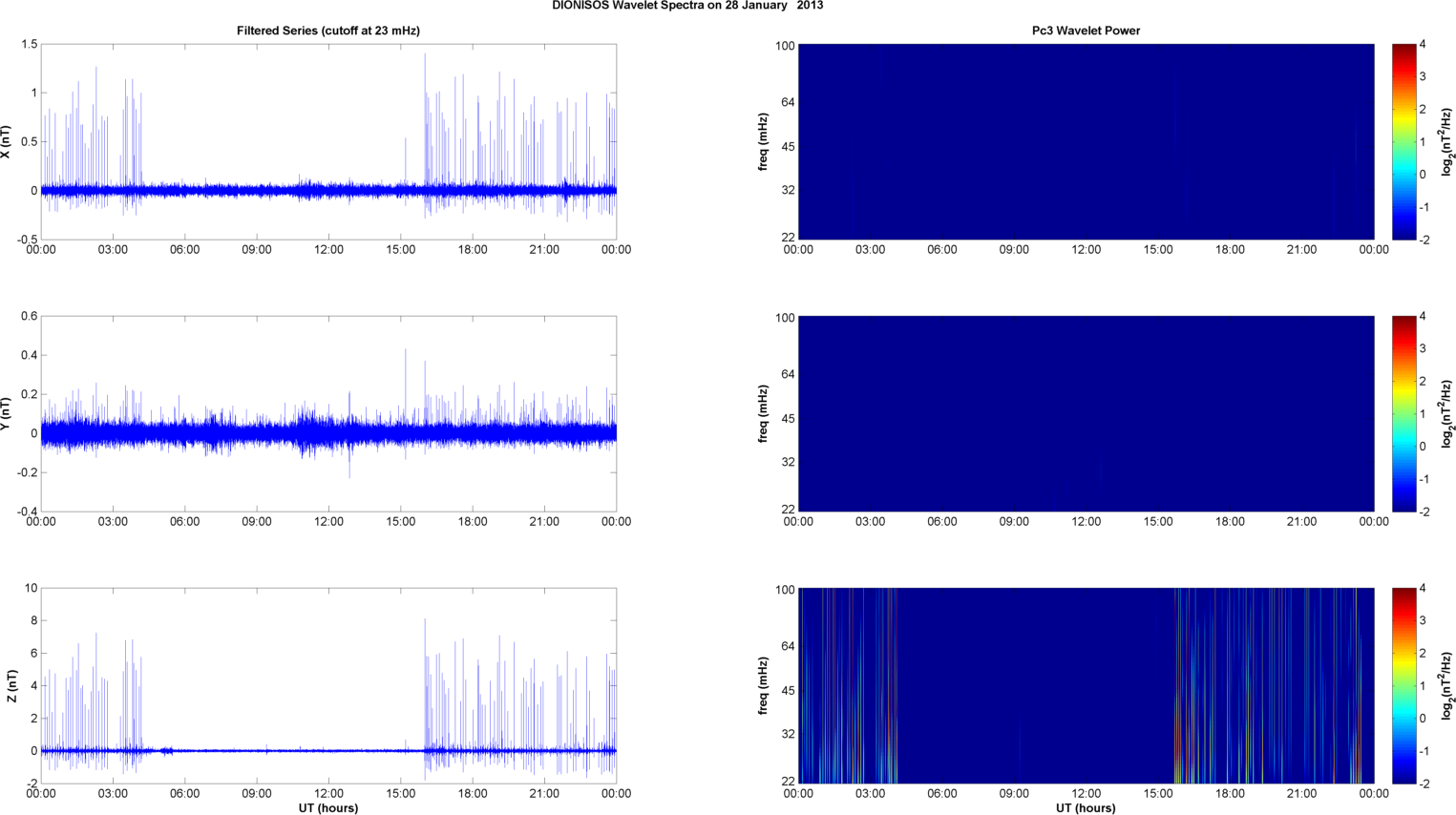Click the log2(nT²/Hz) label of middle colorbar
1456x815 pixels.
click(1446, 413)
